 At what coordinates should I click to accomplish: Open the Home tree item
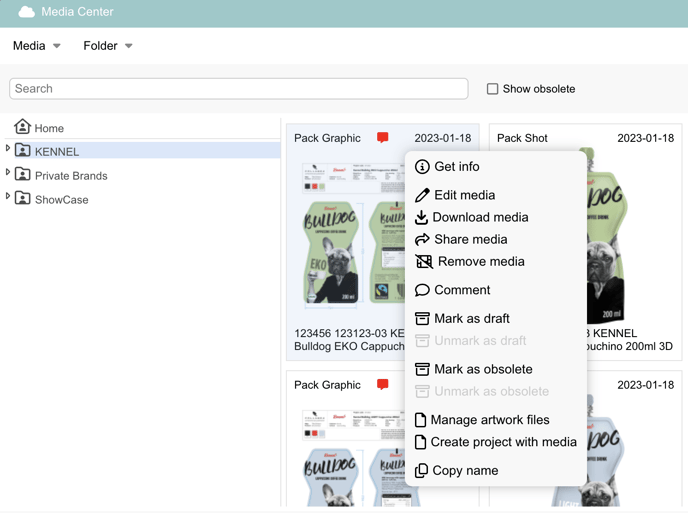[x=49, y=129]
